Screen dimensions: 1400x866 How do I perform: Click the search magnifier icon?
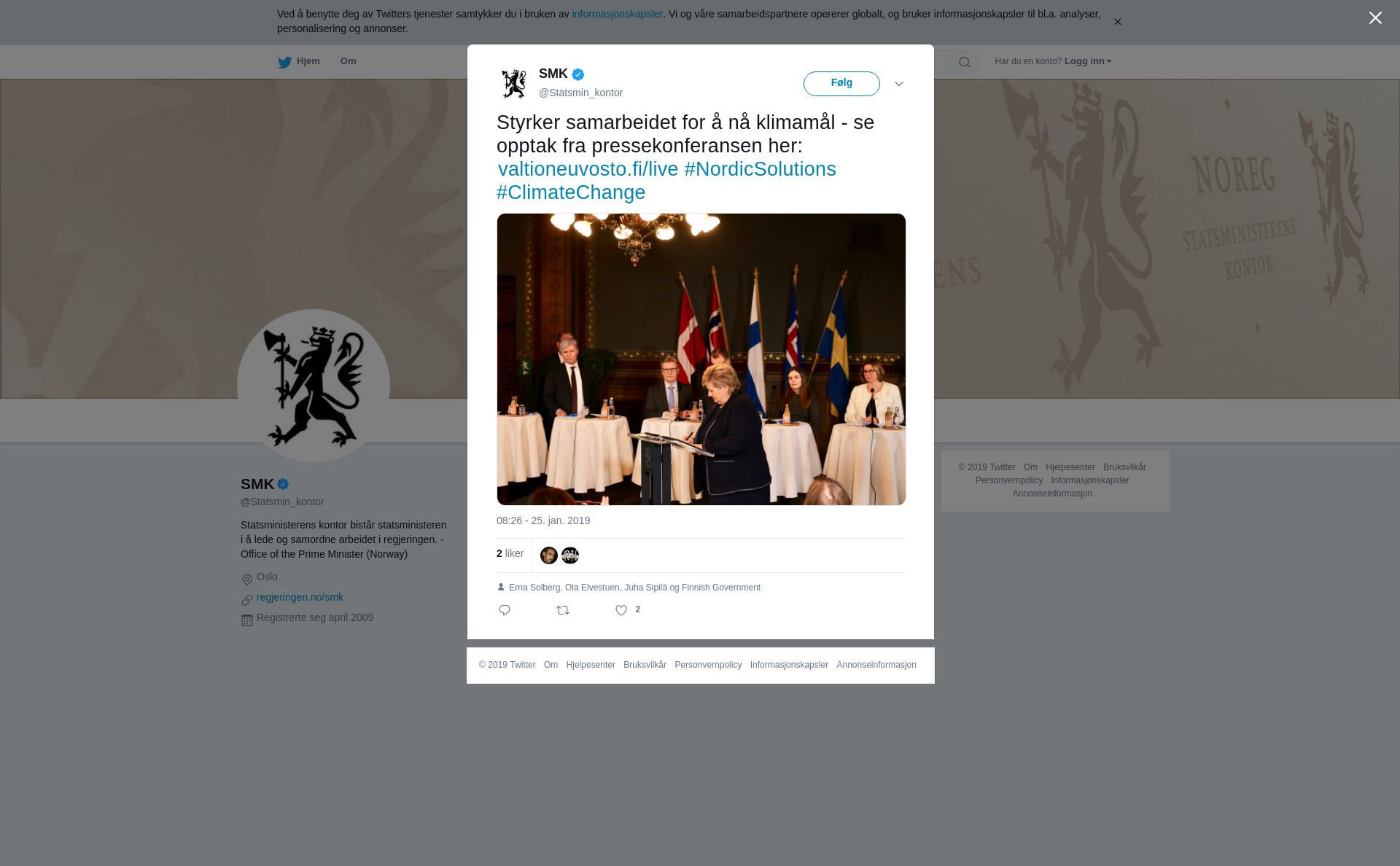965,63
